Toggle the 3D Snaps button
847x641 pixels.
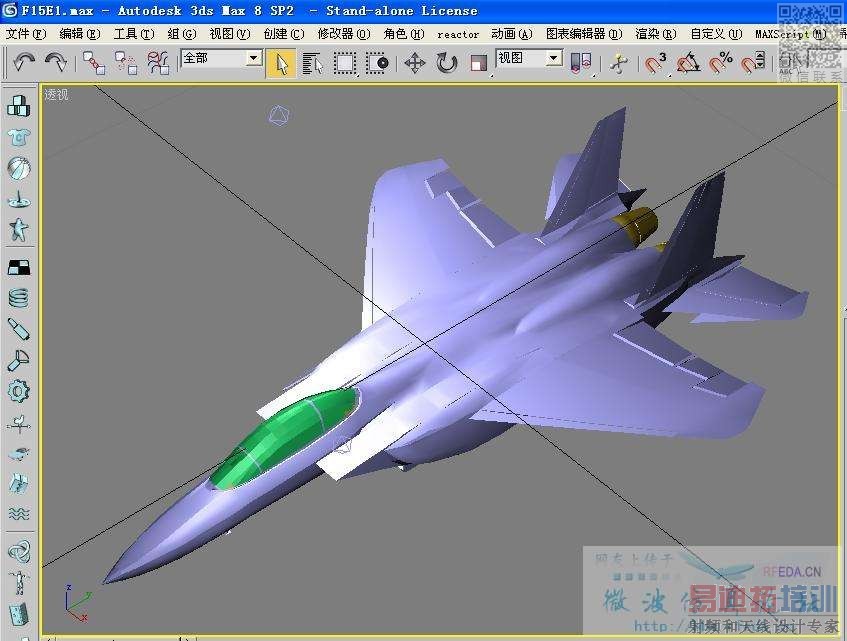(x=655, y=63)
